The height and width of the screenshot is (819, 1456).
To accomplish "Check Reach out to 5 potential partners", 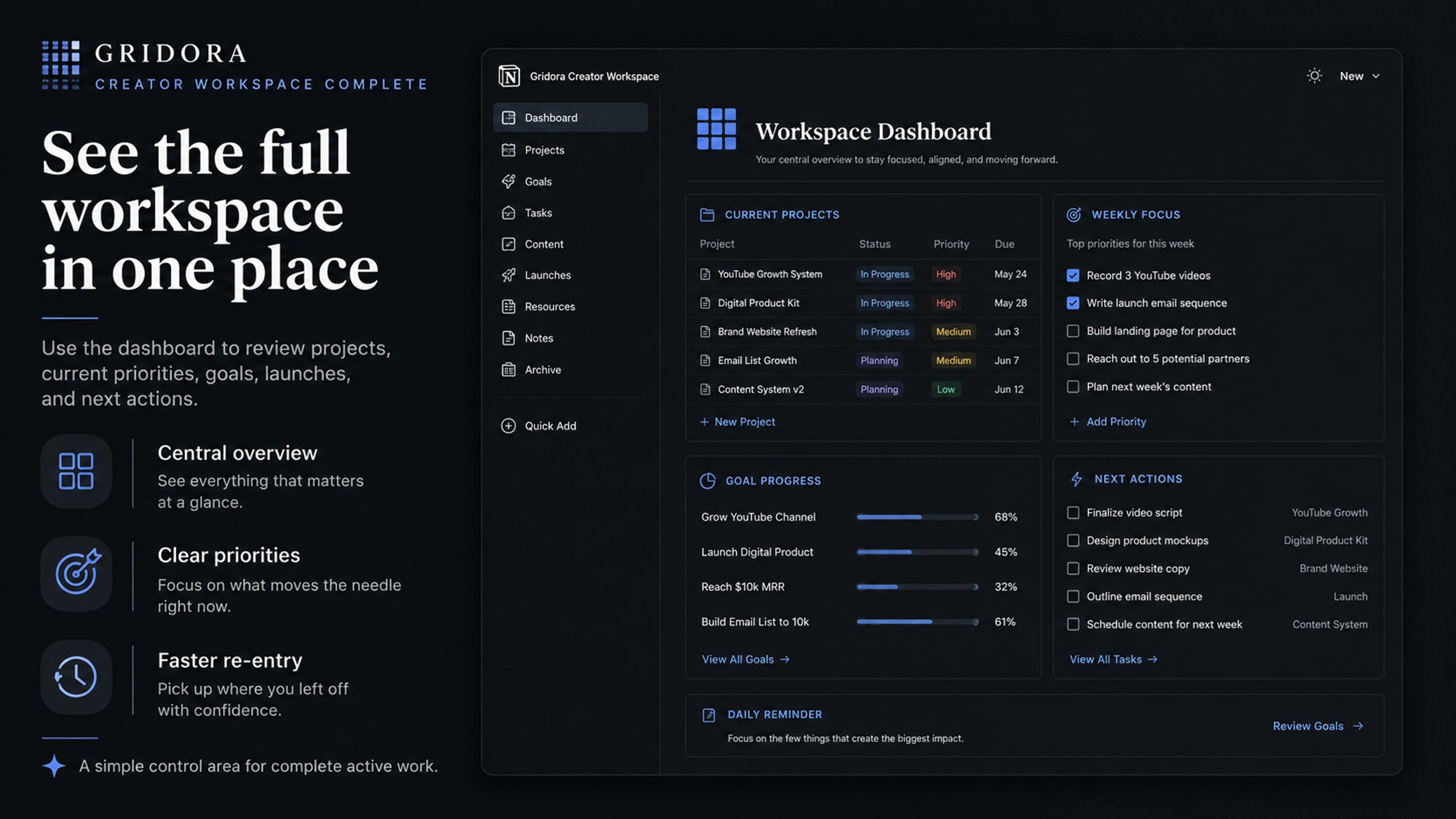I will 1073,359.
